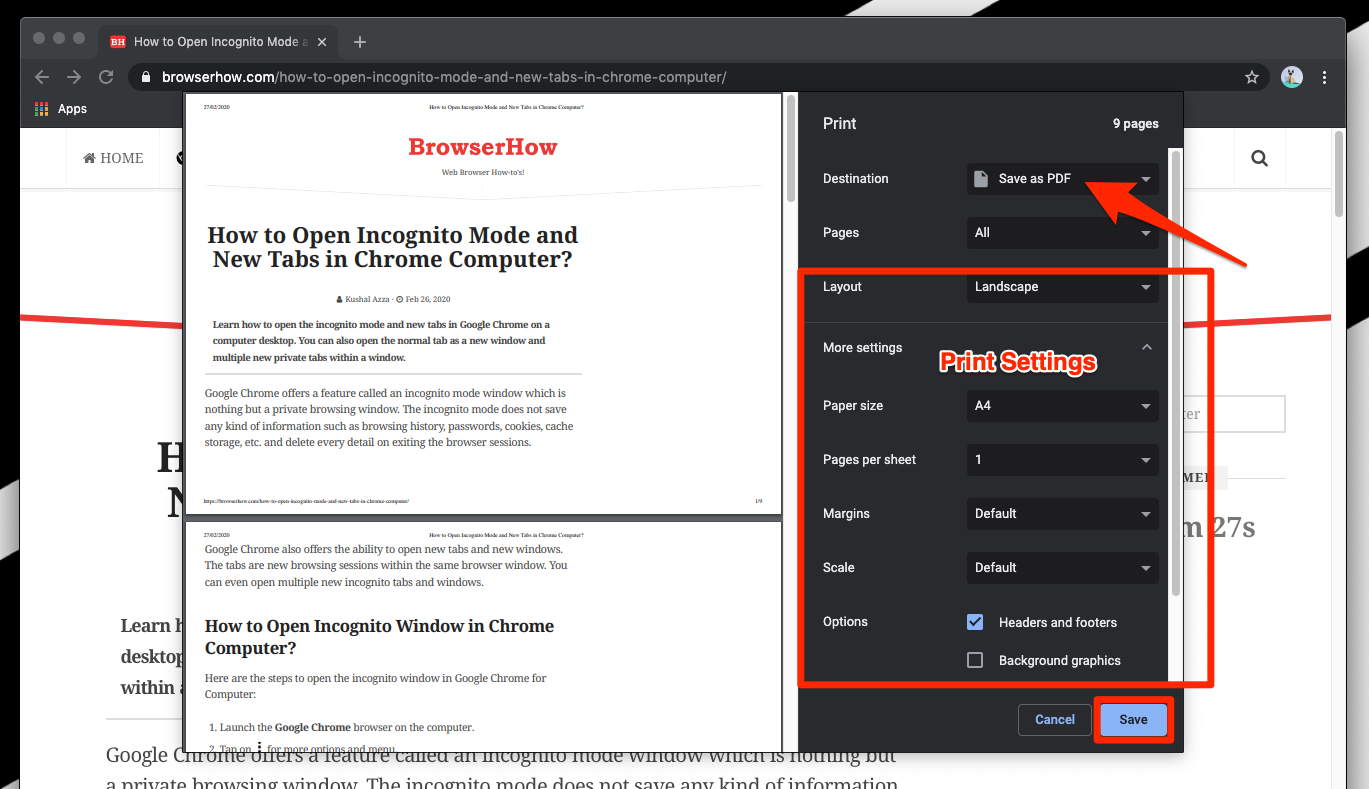The image size is (1369, 789).
Task: Click the print settings panel scrollbar
Action: pos(1176,372)
